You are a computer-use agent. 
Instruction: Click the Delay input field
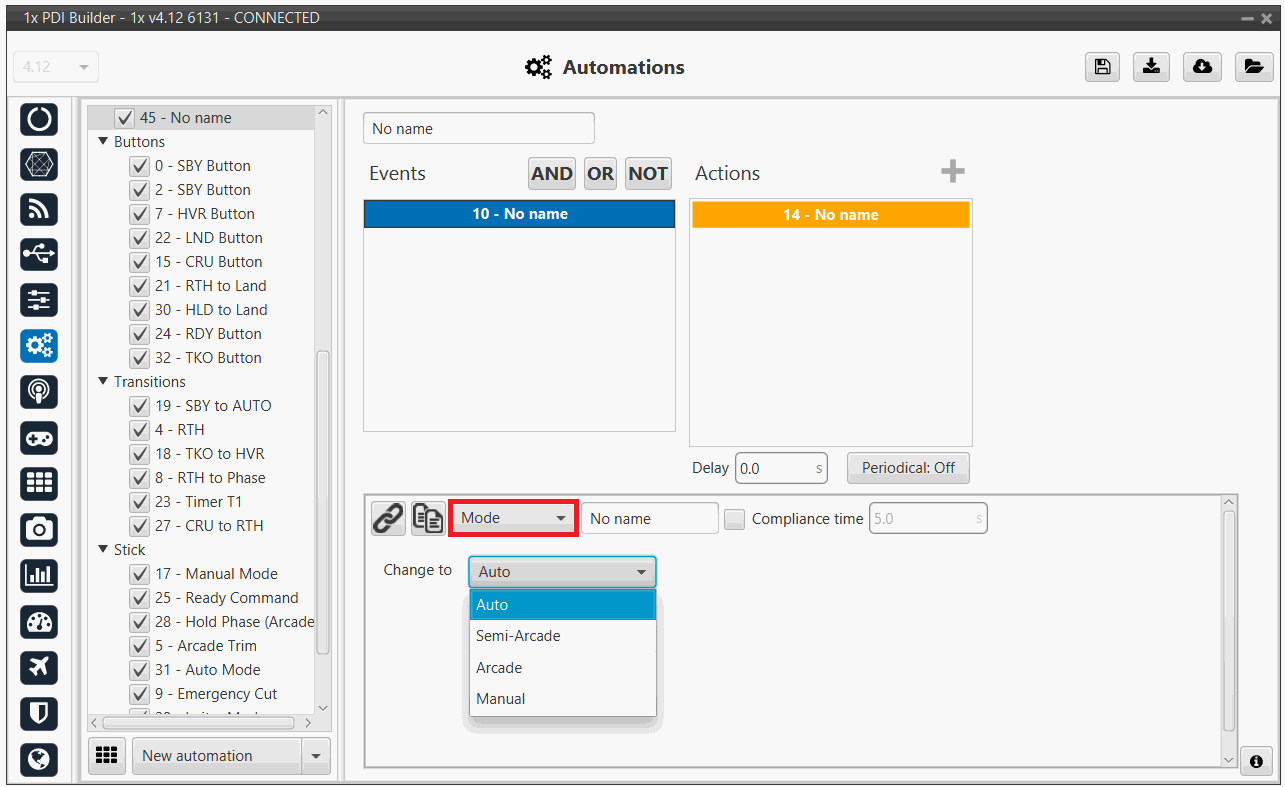tap(775, 468)
